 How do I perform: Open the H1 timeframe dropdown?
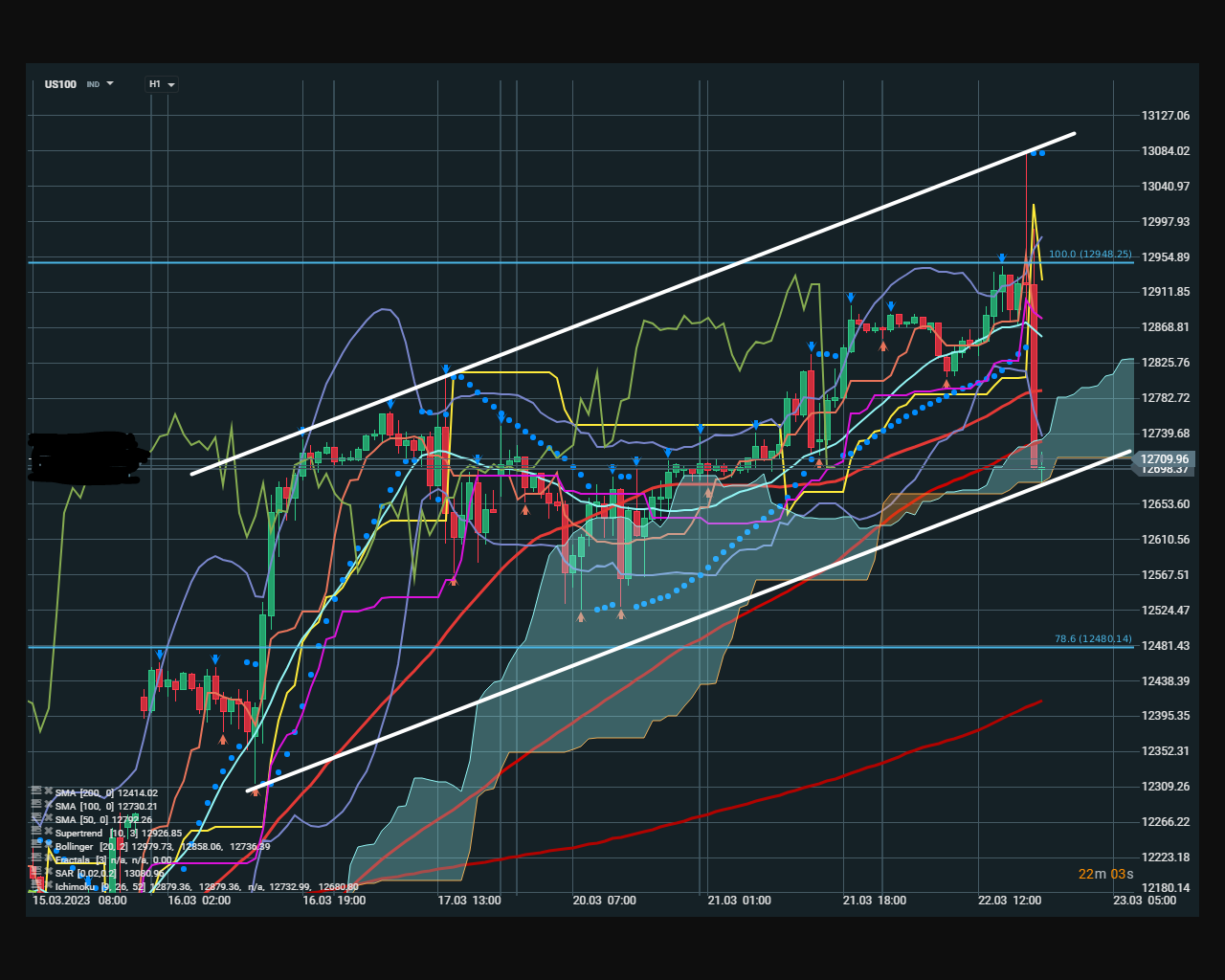(161, 84)
